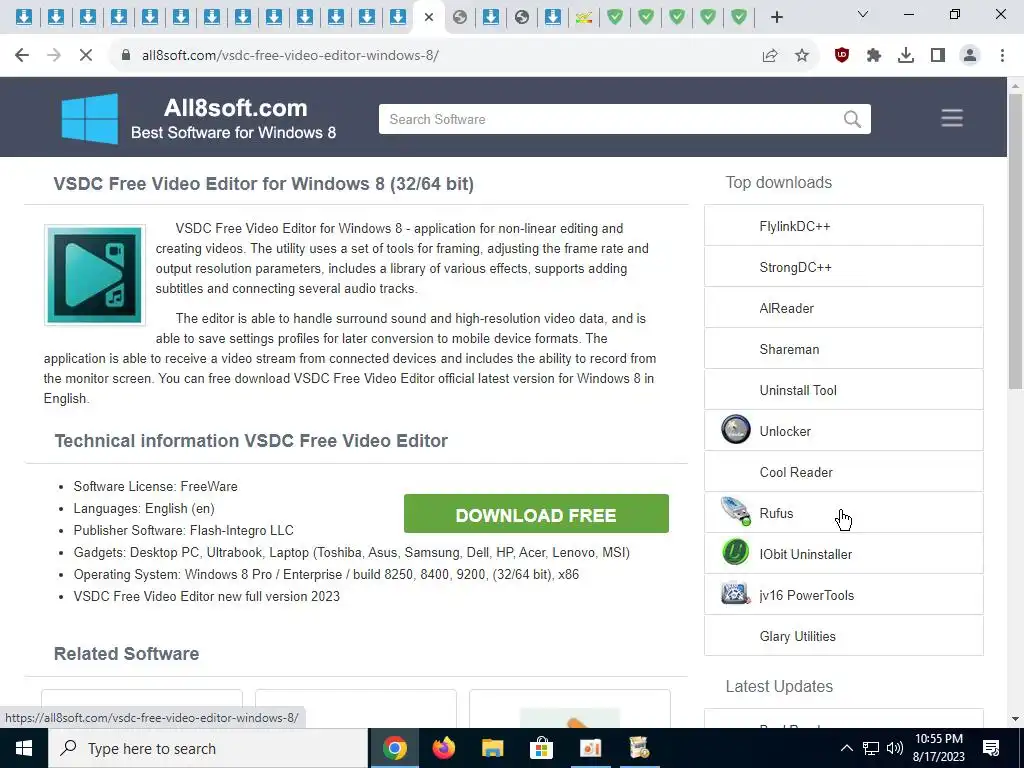The width and height of the screenshot is (1024, 768).
Task: Open the Windows Start menu
Action: [24, 748]
